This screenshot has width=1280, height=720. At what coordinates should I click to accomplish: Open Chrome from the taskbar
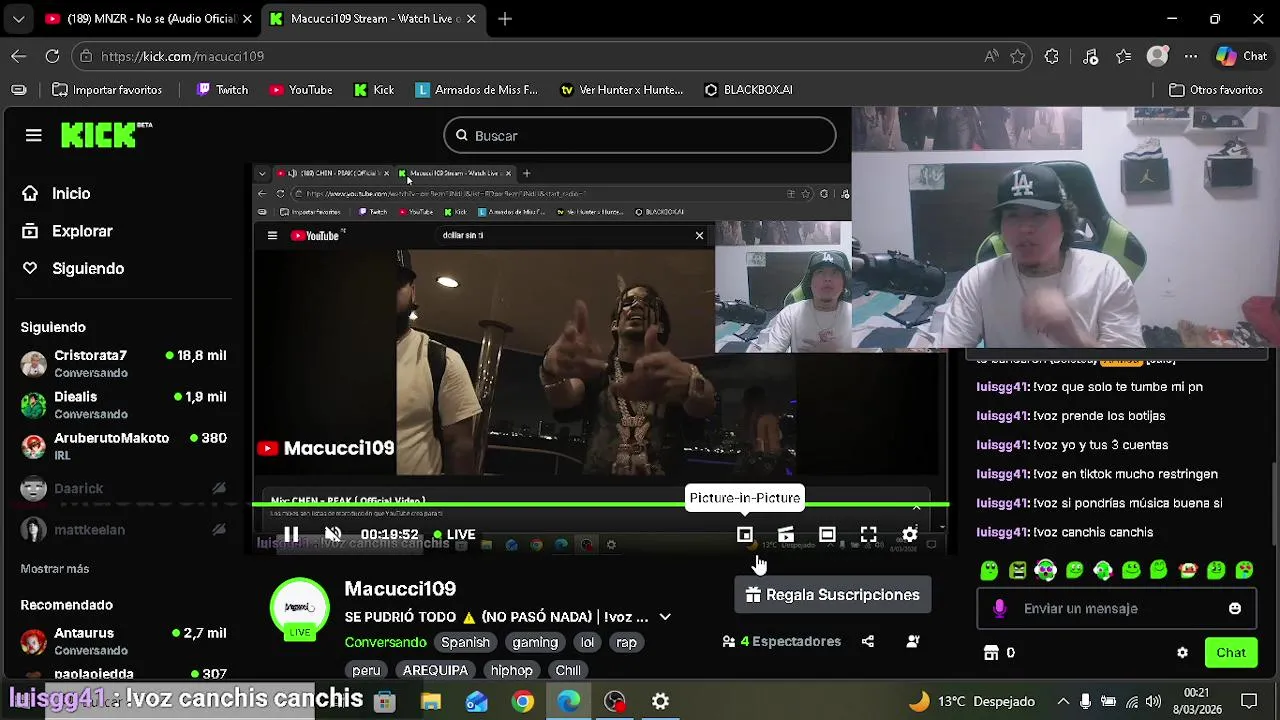click(x=523, y=702)
